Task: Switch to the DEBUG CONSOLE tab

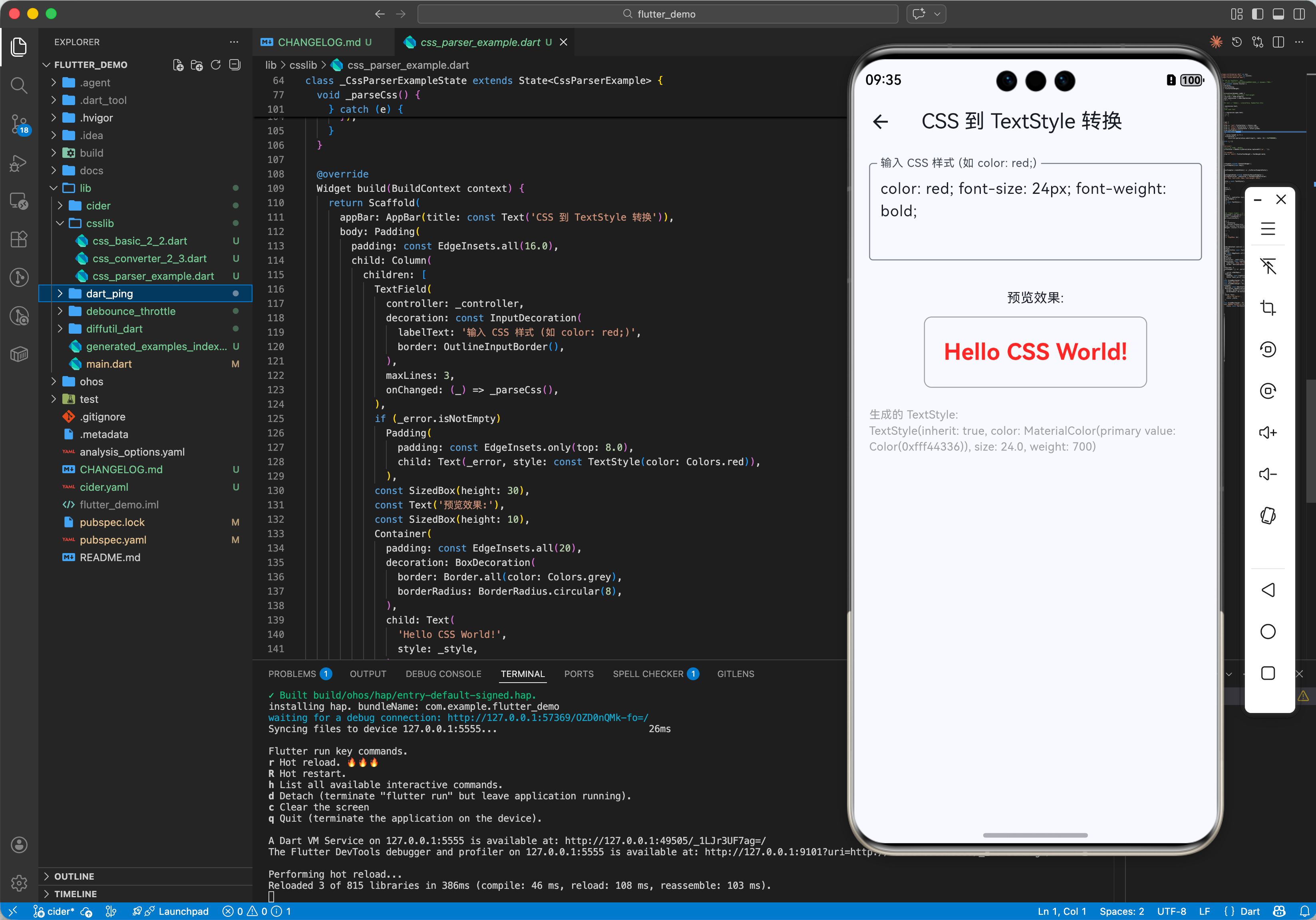Action: tap(443, 673)
